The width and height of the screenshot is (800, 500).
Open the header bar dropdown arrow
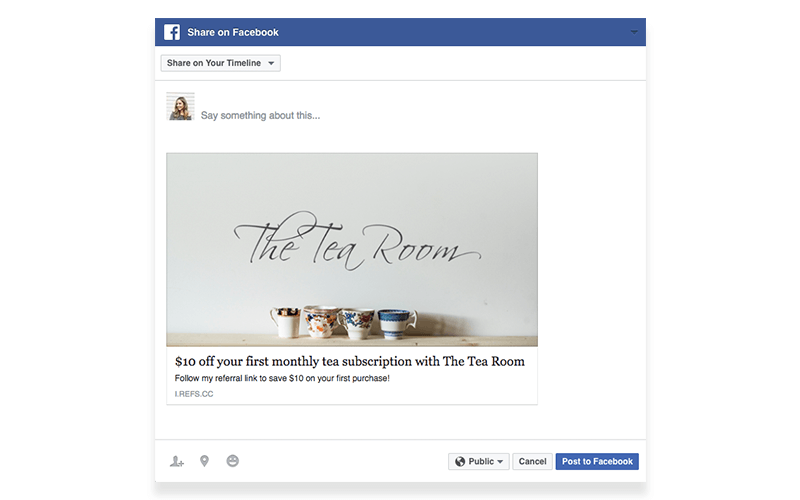coord(634,32)
